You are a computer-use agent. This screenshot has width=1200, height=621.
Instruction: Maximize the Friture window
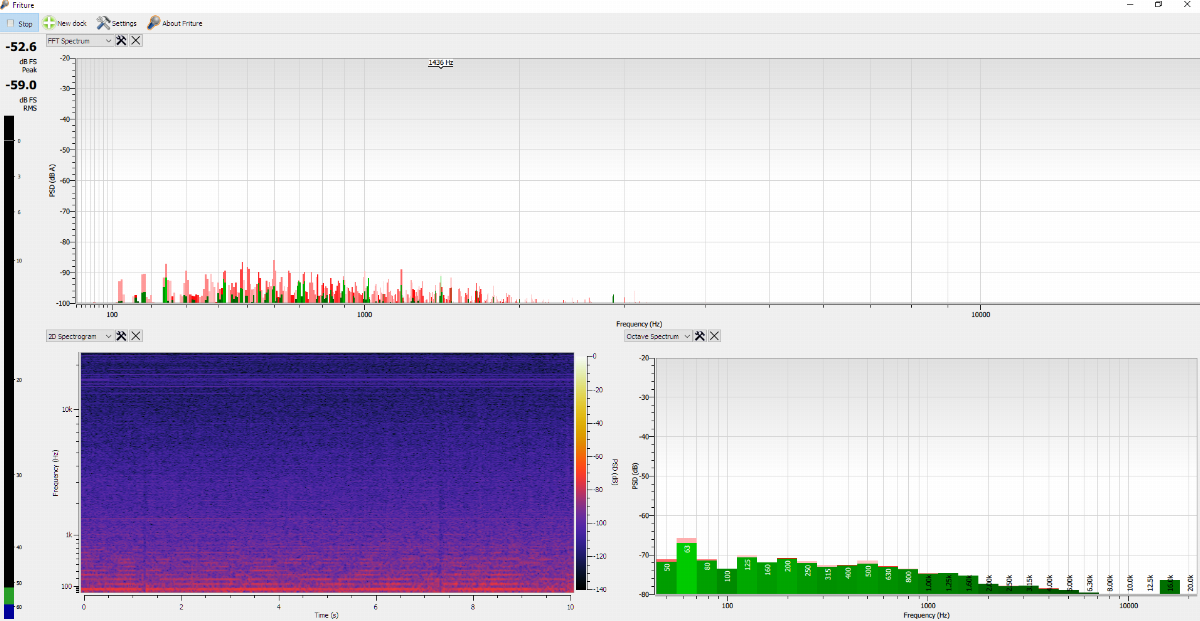[1158, 5]
